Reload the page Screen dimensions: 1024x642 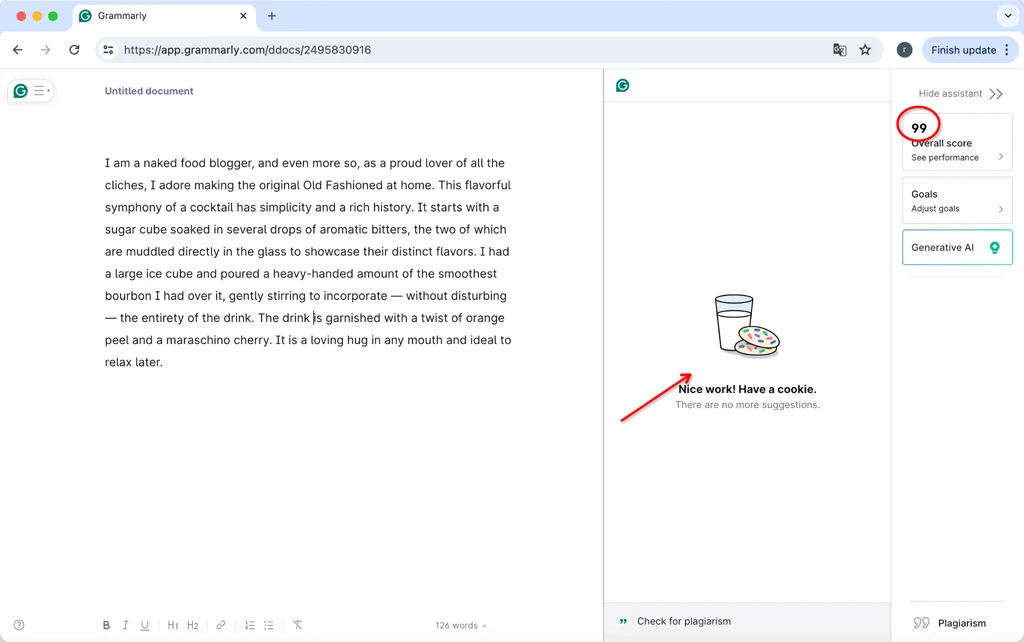(x=74, y=50)
